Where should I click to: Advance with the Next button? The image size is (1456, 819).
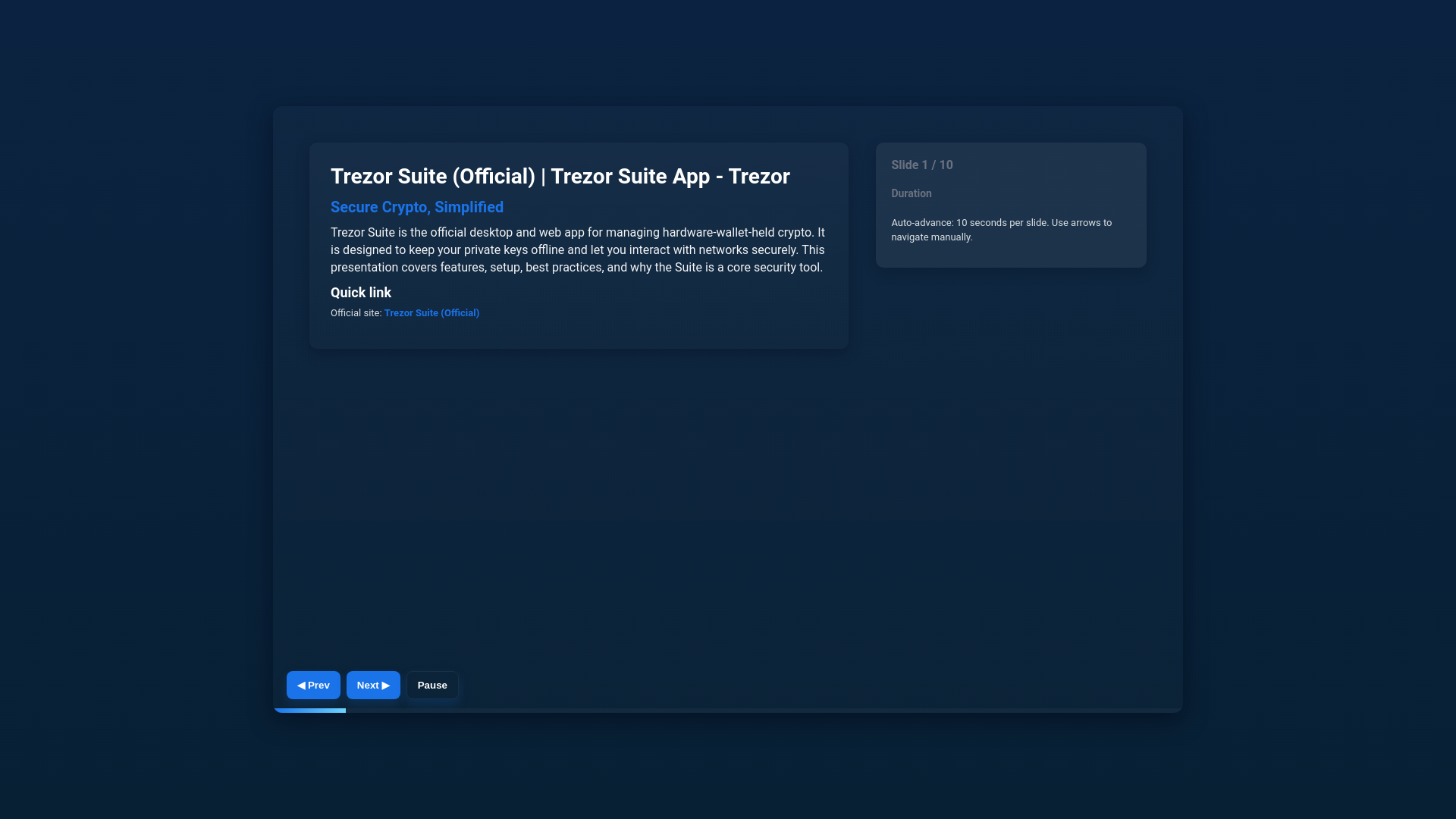pyautogui.click(x=373, y=685)
